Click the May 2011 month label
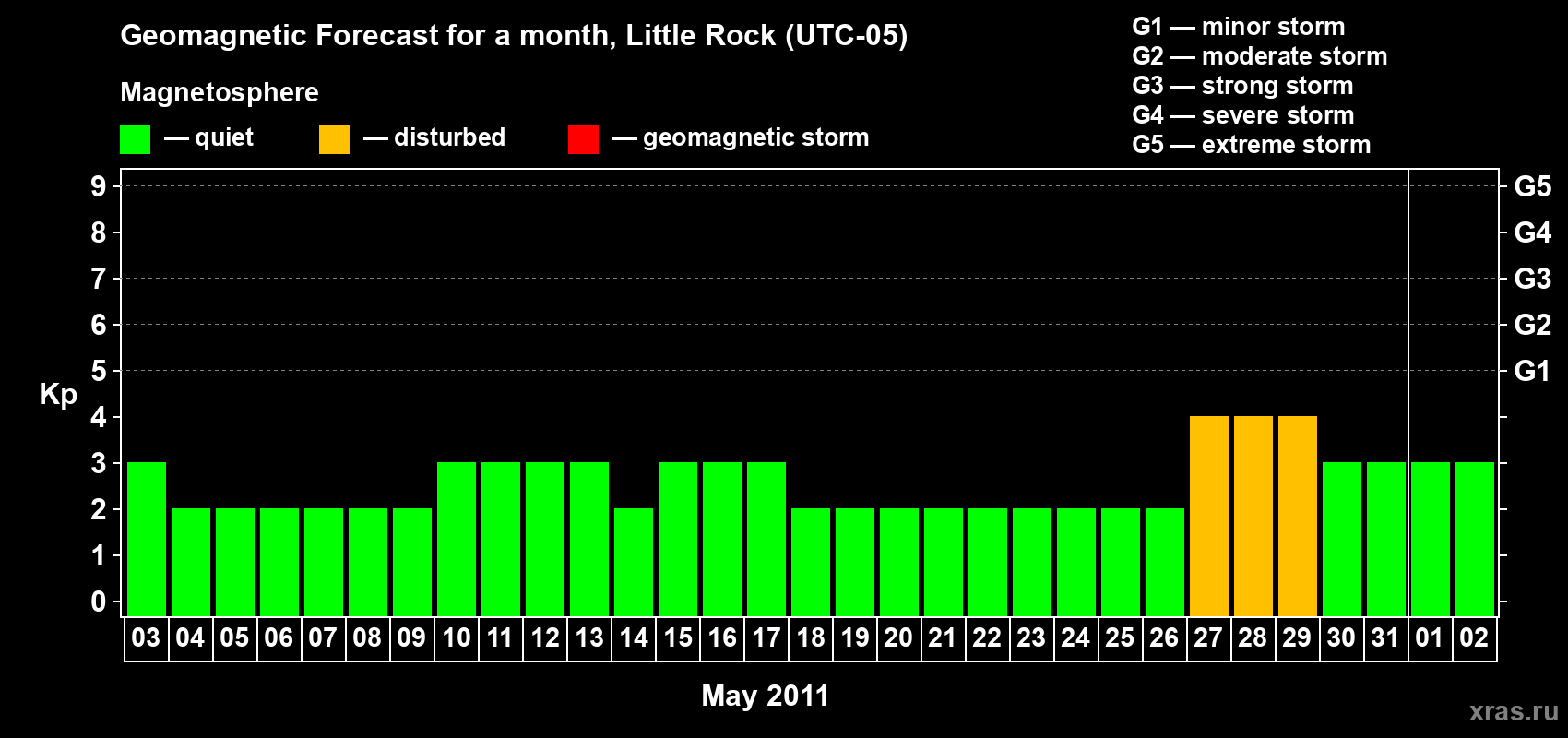Screen dimensions: 1568x738 (765, 696)
